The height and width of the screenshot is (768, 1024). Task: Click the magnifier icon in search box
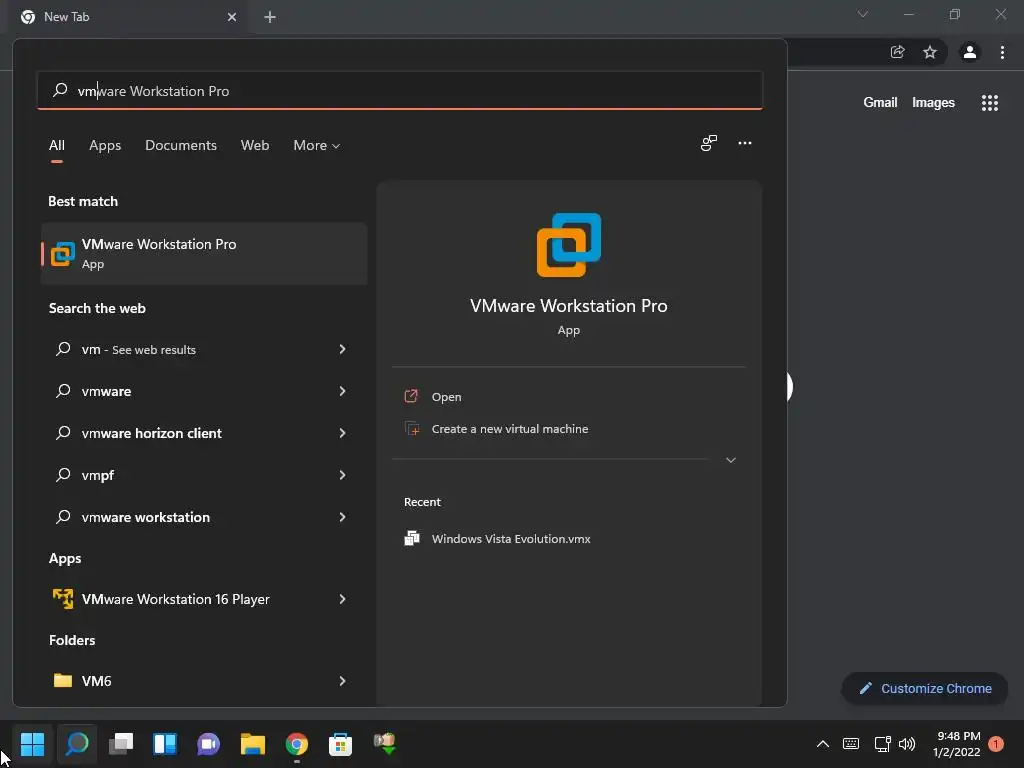[x=60, y=90]
